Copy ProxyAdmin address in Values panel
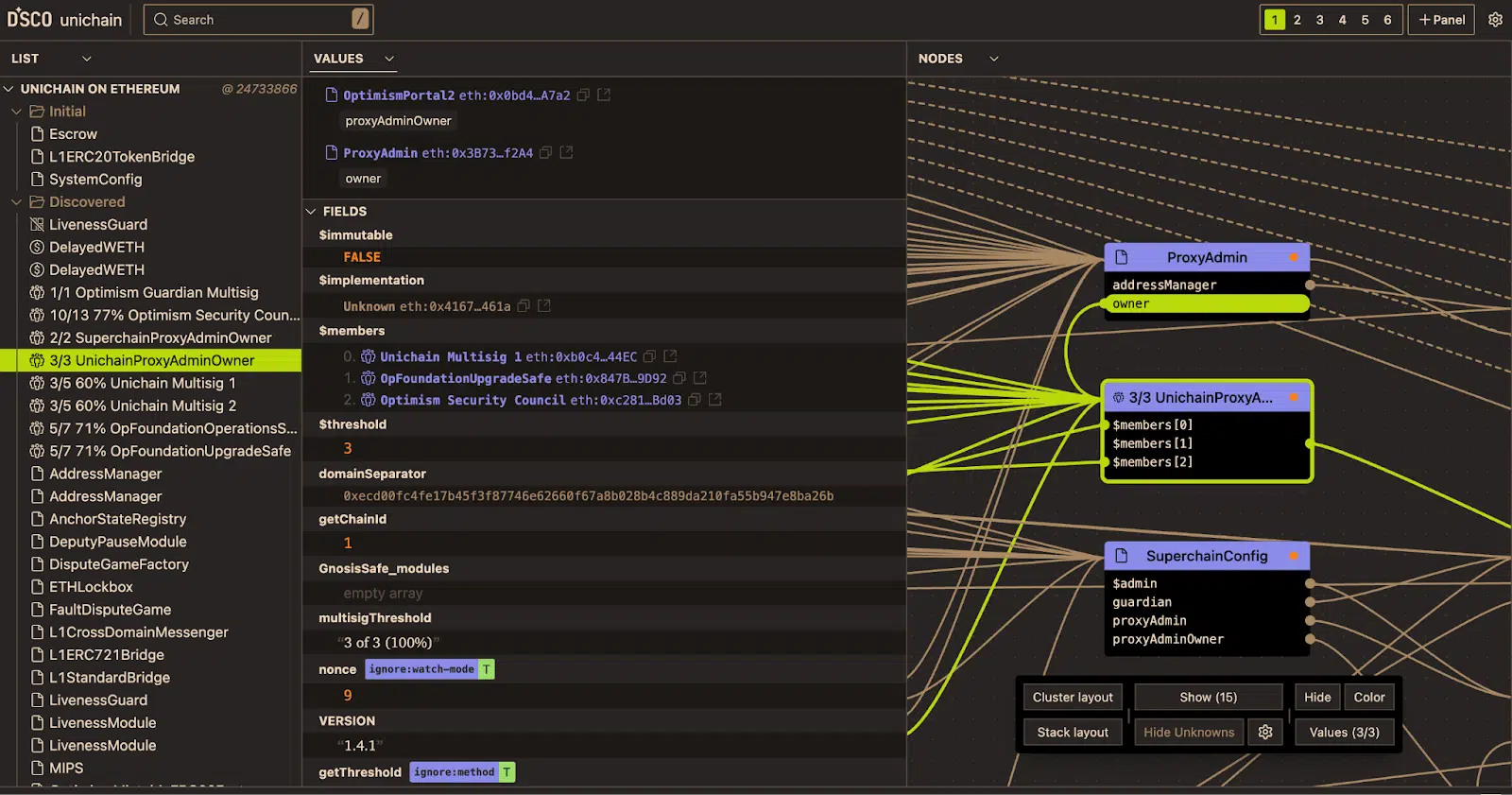 point(545,152)
